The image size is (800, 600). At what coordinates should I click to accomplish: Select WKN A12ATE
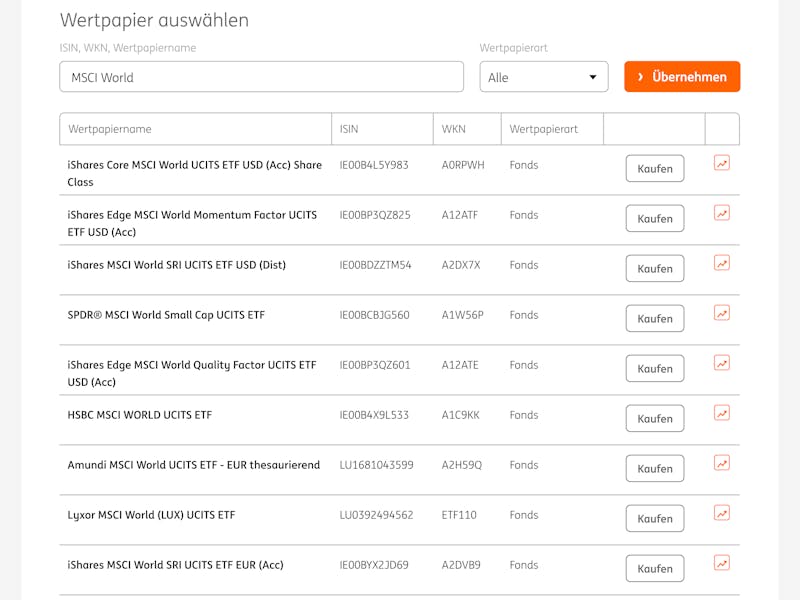(460, 365)
